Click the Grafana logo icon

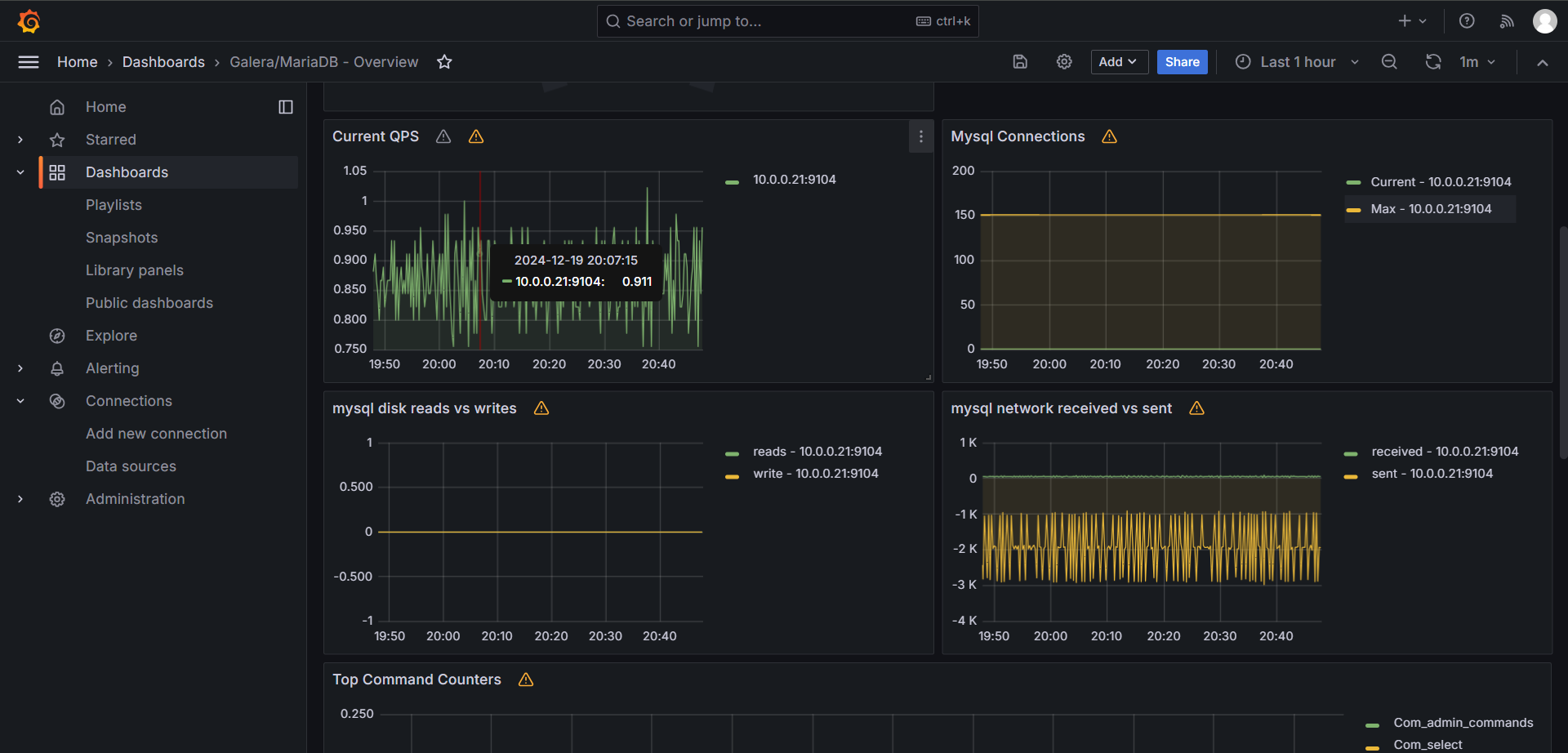[x=29, y=21]
